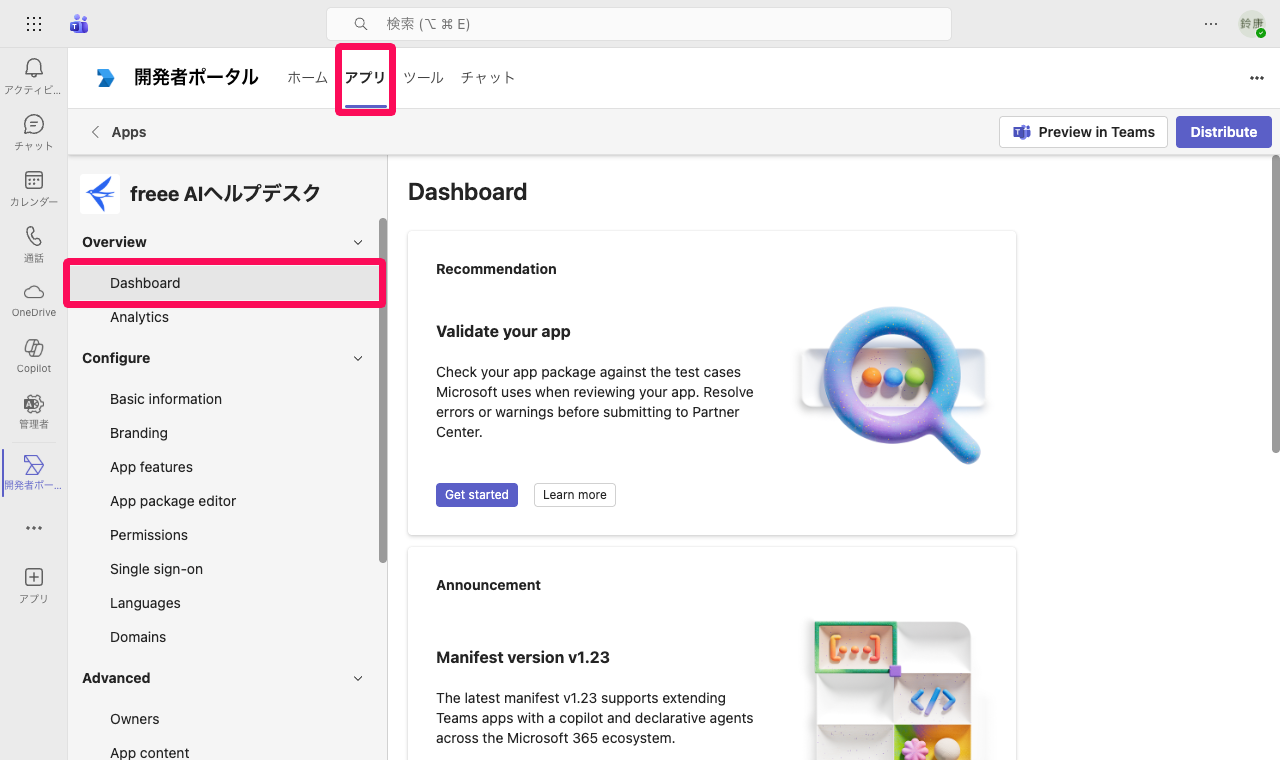Click Learn more button
The height and width of the screenshot is (760, 1280).
575,495
